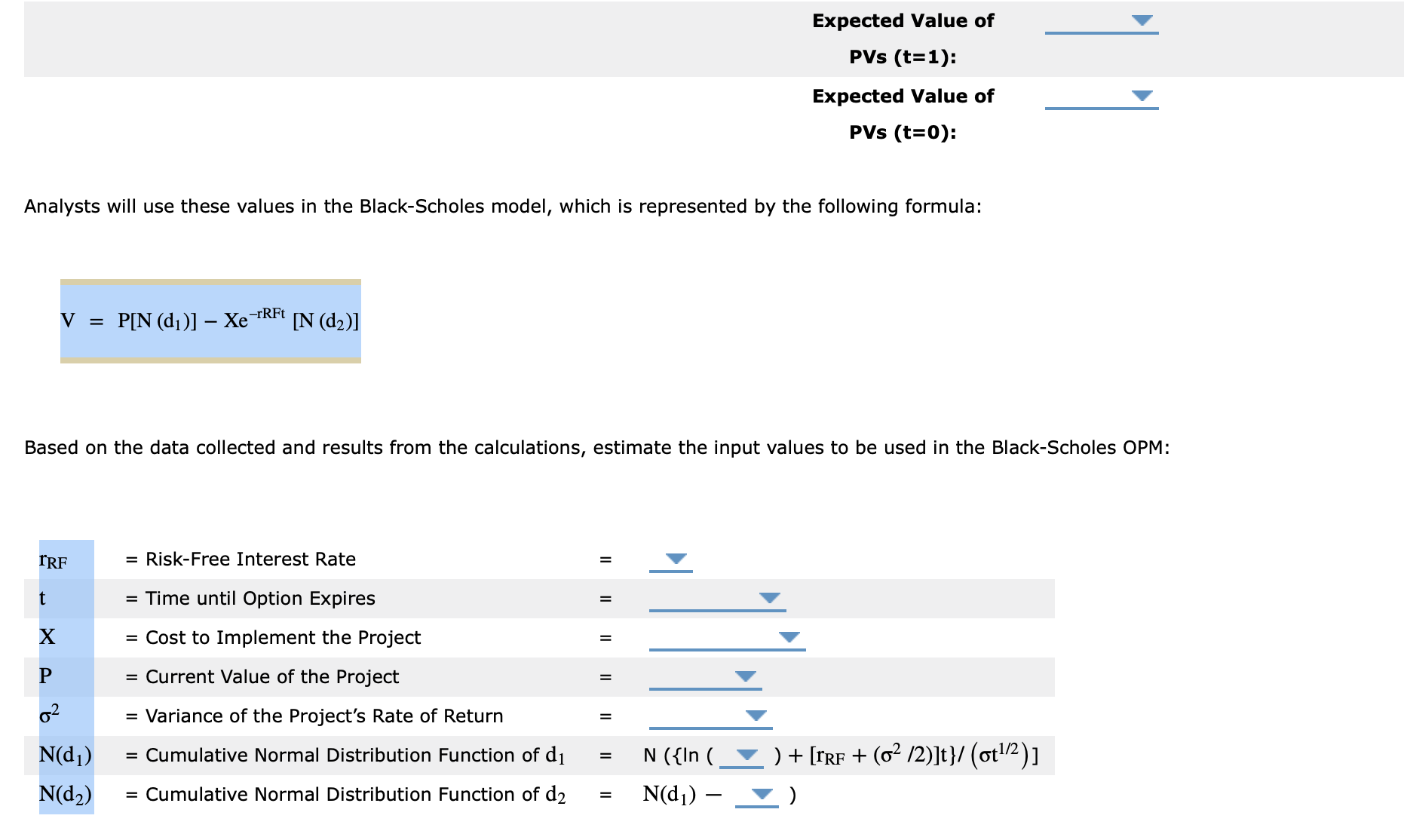The height and width of the screenshot is (840, 1404).
Task: Open the Expected Value of PVs (t=0) dropdown
Action: pyautogui.click(x=1141, y=97)
